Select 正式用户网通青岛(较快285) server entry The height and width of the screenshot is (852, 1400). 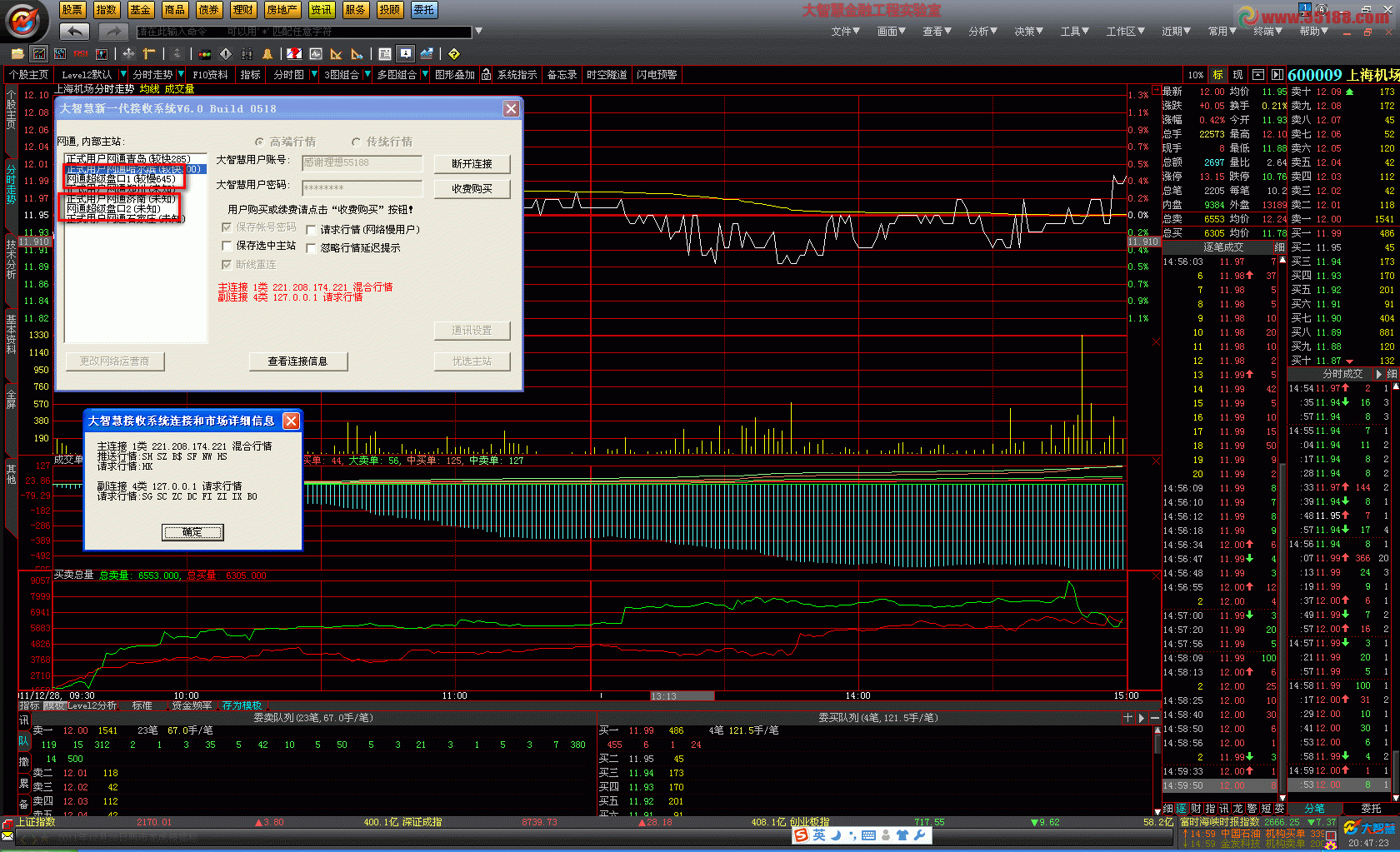pos(128,158)
